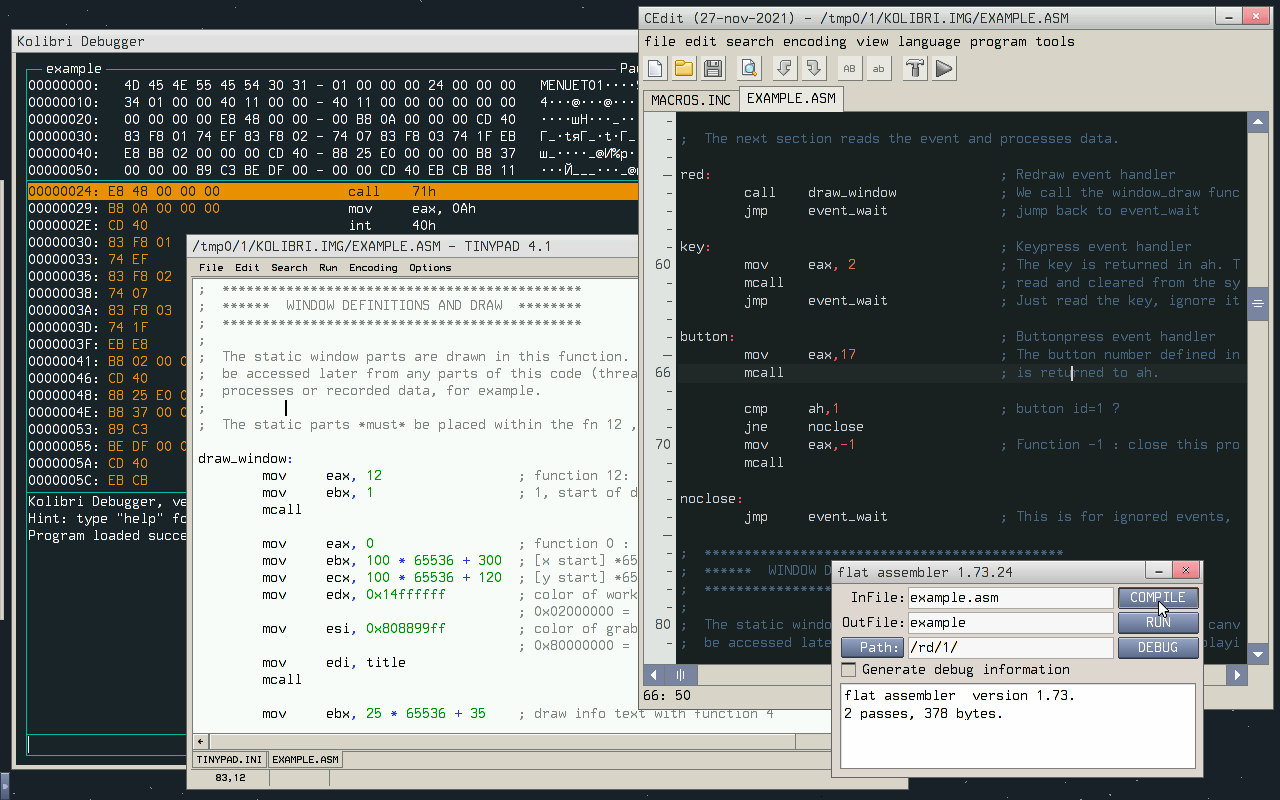Viewport: 1280px width, 800px height.
Task: Click CEdit's vertical scrollbar down arrow
Action: click(x=1257, y=655)
